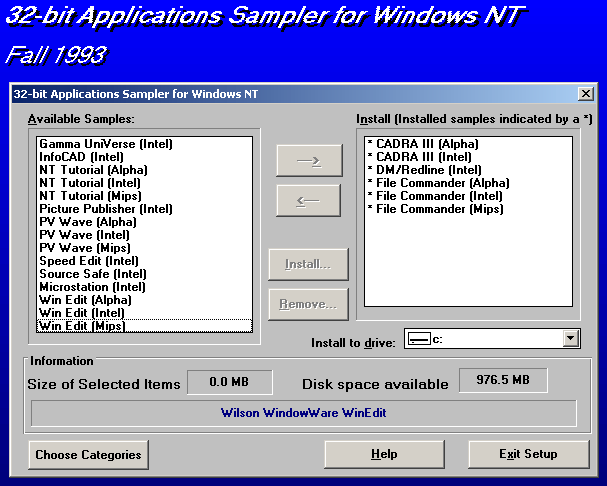607x486 pixels.
Task: Select Source Safe (Intel) sample
Action: pyautogui.click(x=144, y=274)
